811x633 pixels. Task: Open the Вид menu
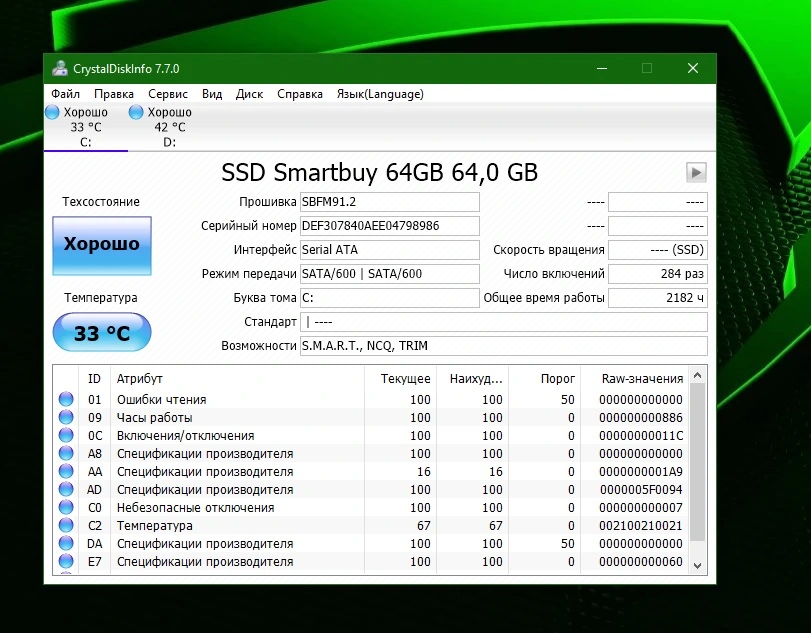pos(212,94)
